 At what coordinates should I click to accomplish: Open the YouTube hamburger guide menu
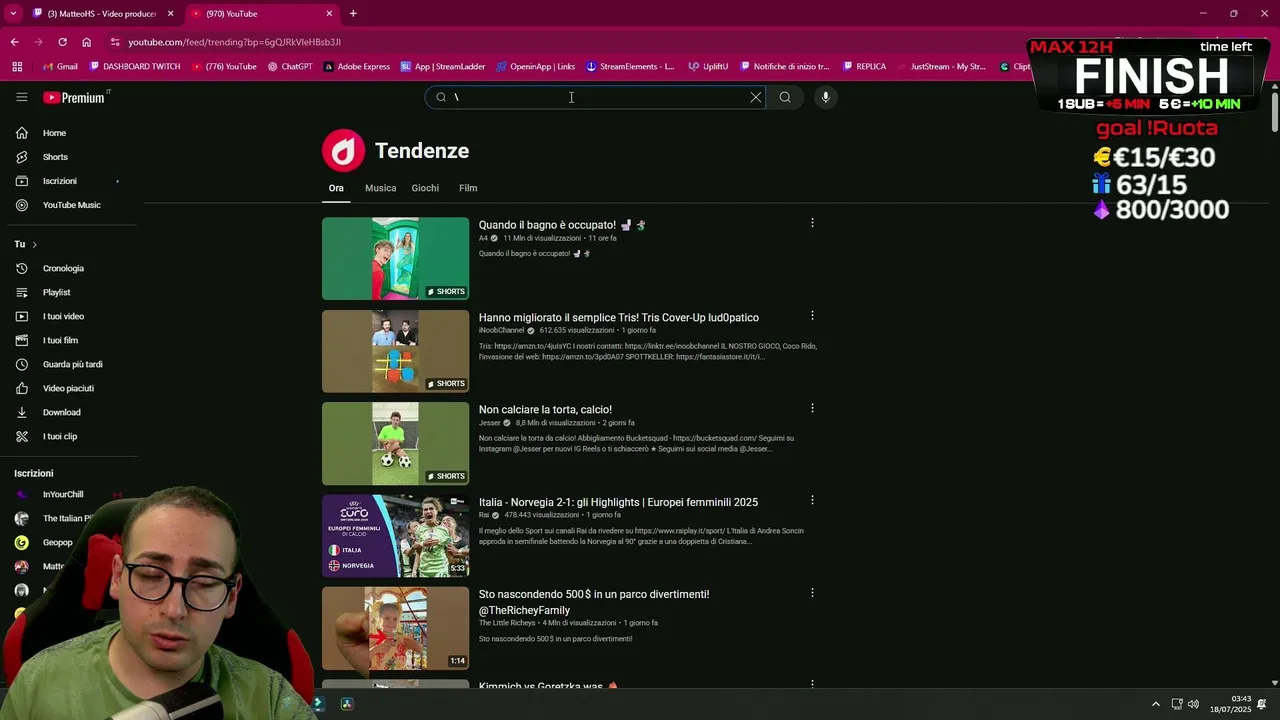coord(21,97)
